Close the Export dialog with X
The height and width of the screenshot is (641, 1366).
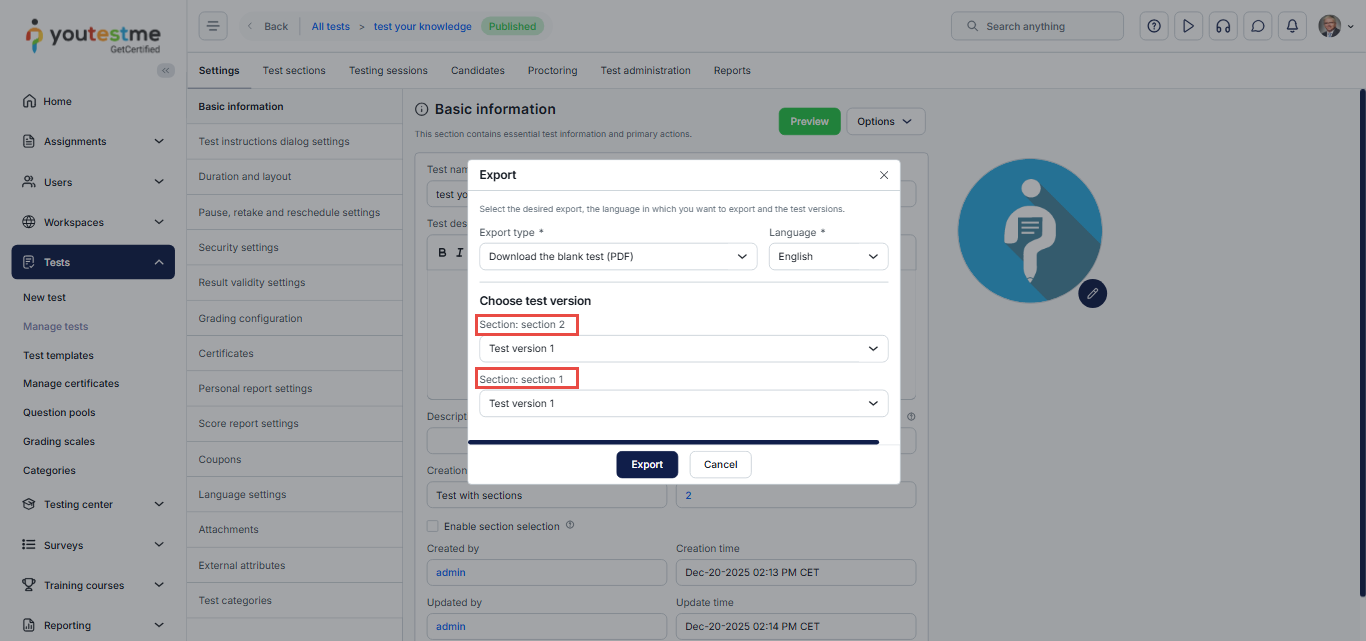tap(883, 175)
